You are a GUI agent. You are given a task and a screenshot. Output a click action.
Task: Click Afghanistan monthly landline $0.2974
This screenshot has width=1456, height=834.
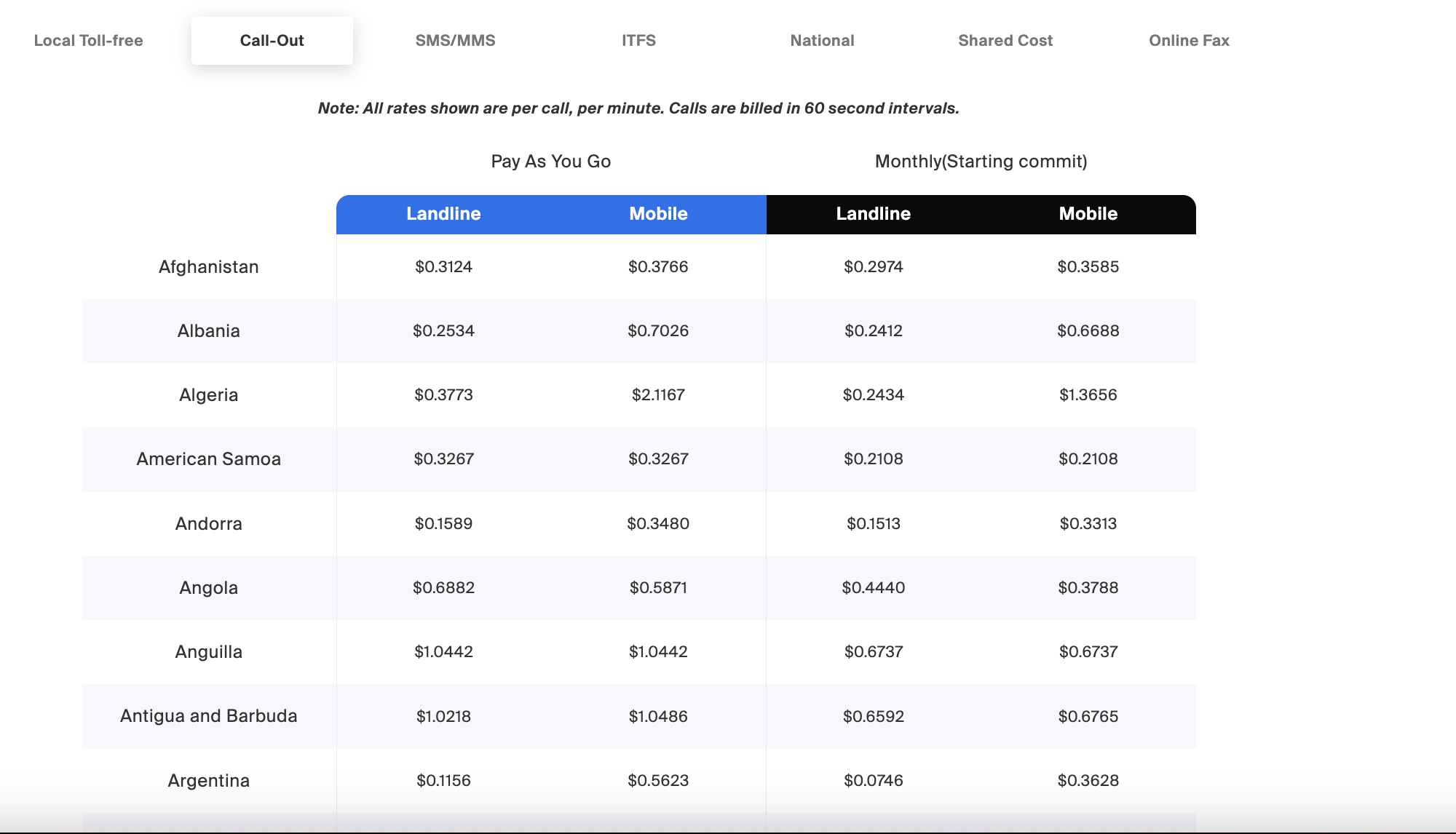pos(874,267)
